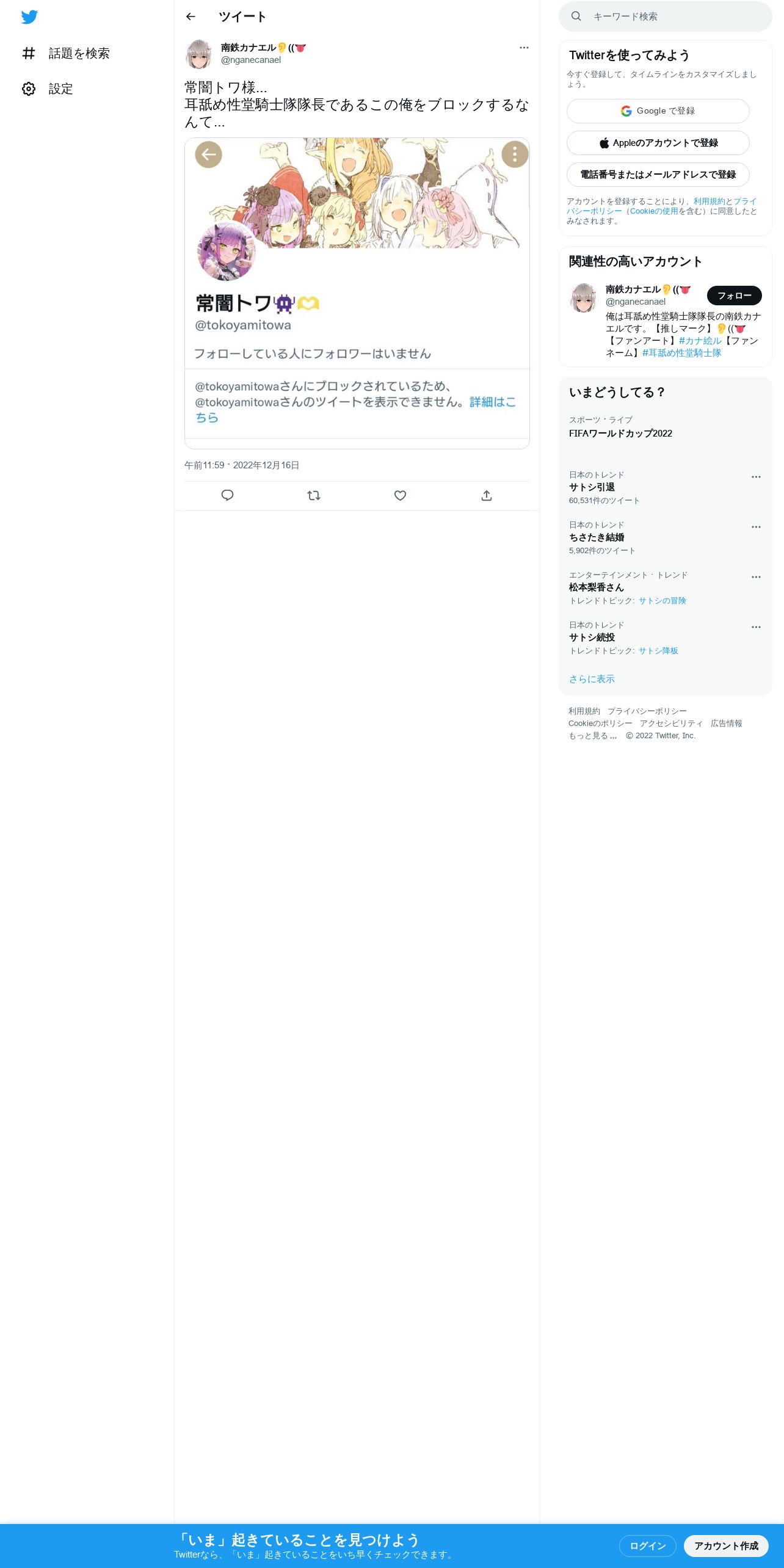Viewport: 784px width, 1568px height.
Task: Open trend FIFAワールドカップ2022
Action: point(620,434)
